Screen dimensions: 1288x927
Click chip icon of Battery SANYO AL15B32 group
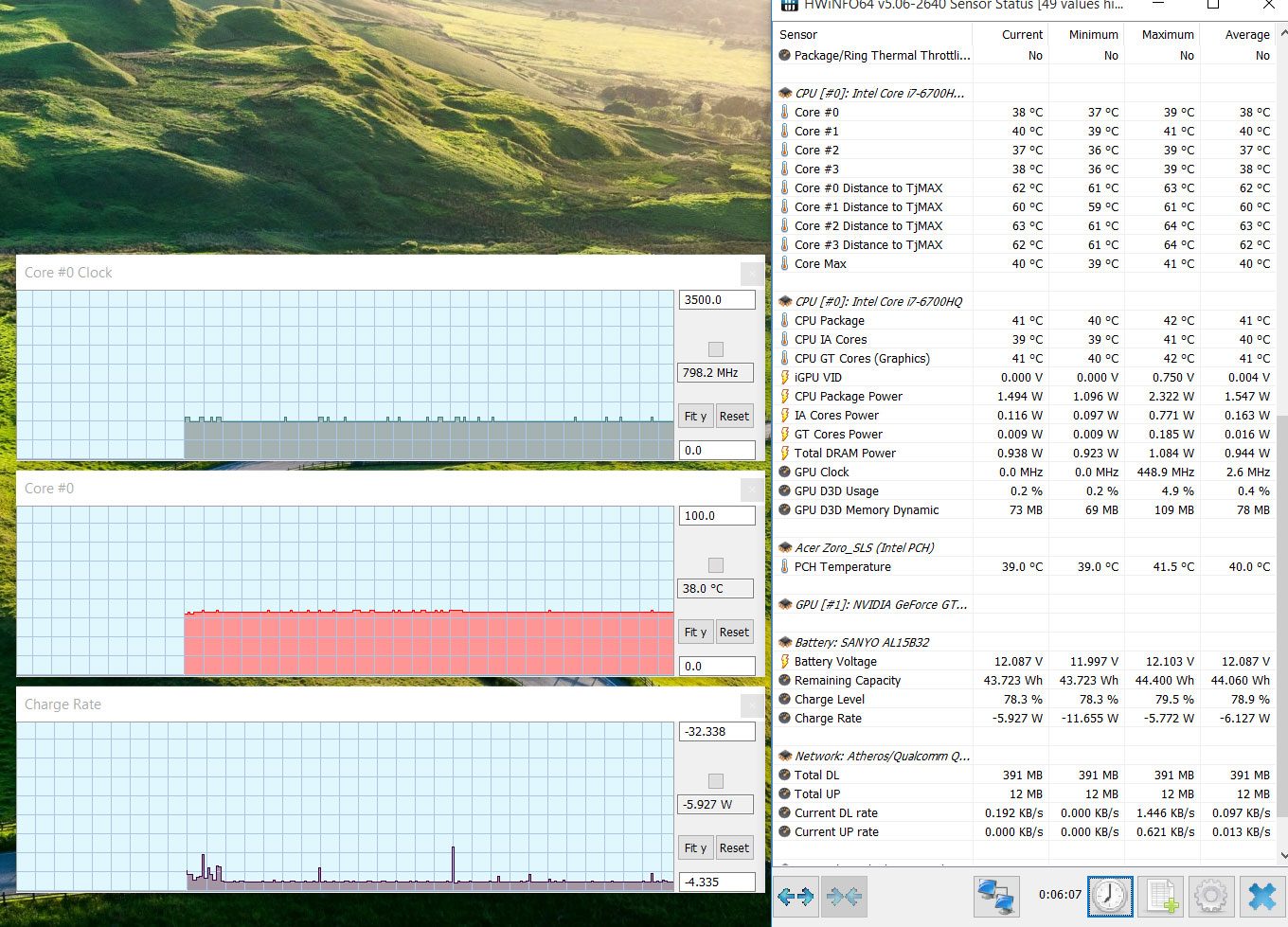[785, 642]
